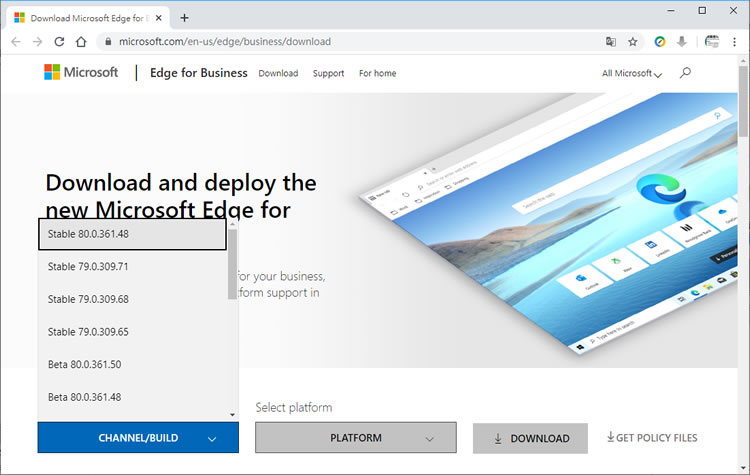Bookmark this page with the star
Viewport: 750px width, 475px height.
click(633, 42)
